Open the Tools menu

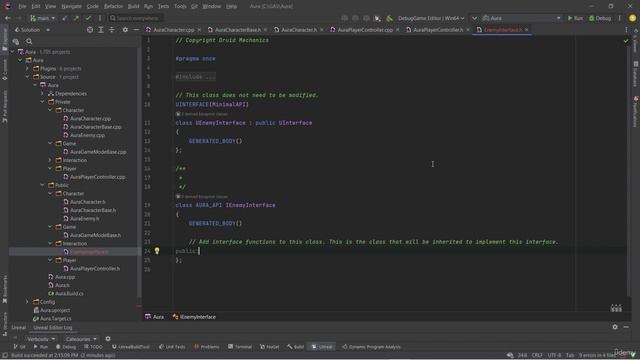click(x=180, y=6)
